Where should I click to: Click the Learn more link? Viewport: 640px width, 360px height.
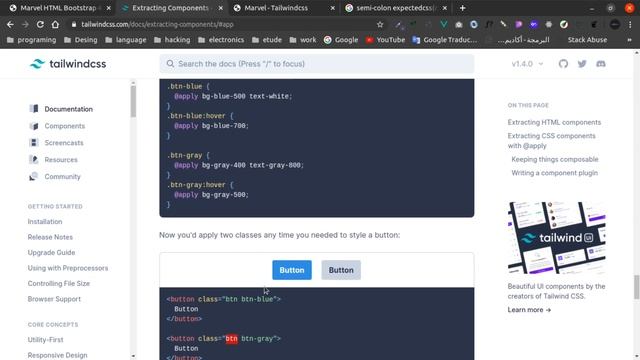pos(529,310)
